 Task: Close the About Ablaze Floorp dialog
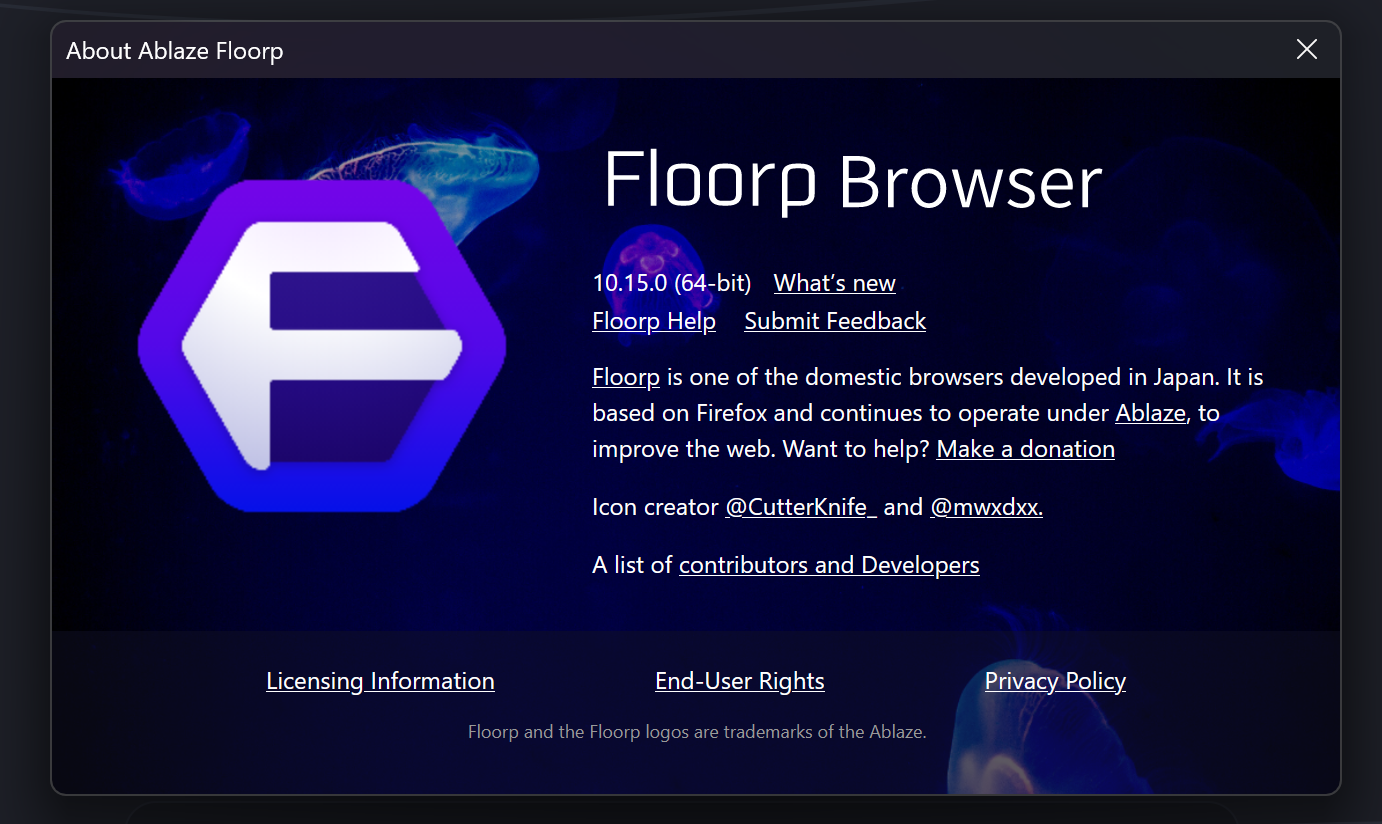click(1306, 49)
